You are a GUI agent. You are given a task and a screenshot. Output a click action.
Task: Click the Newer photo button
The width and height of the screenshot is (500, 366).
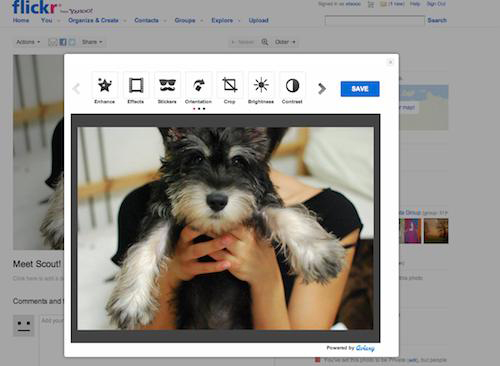pyautogui.click(x=243, y=42)
